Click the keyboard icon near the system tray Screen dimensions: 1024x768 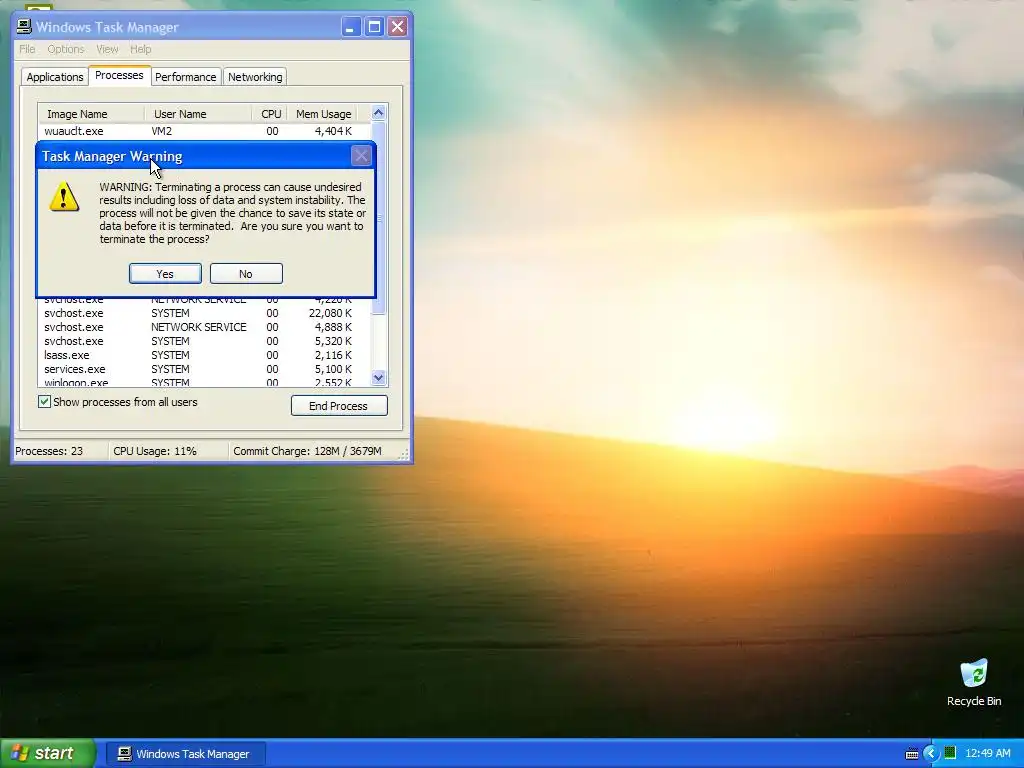pyautogui.click(x=912, y=754)
